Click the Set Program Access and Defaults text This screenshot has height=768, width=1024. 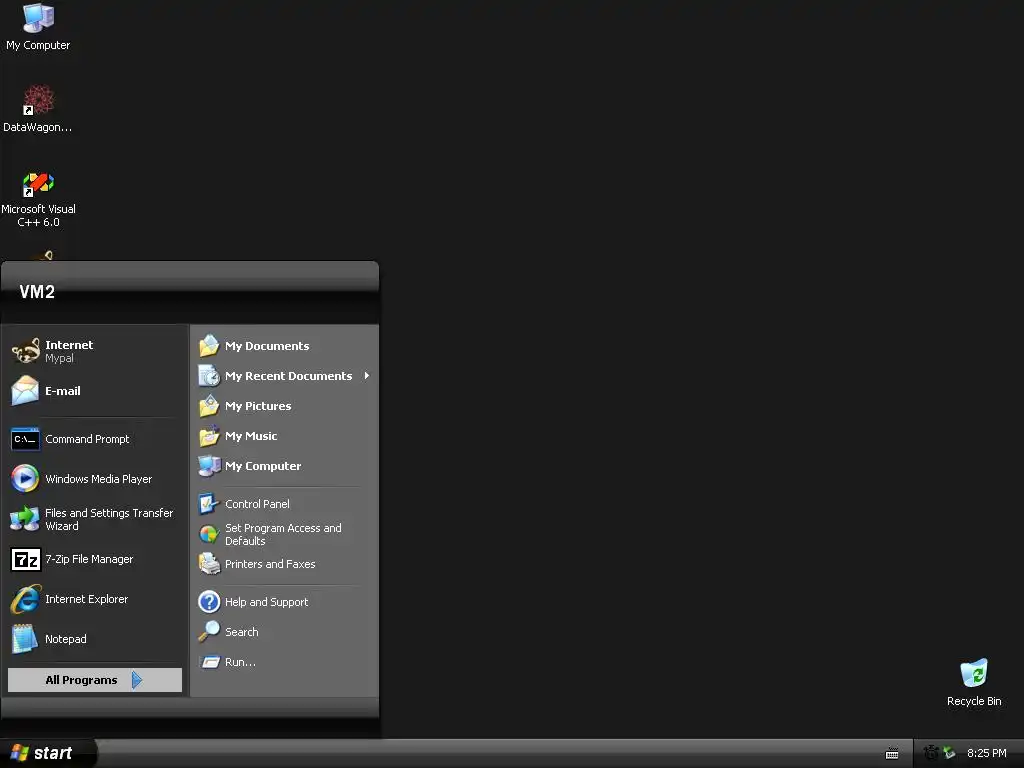tap(283, 534)
